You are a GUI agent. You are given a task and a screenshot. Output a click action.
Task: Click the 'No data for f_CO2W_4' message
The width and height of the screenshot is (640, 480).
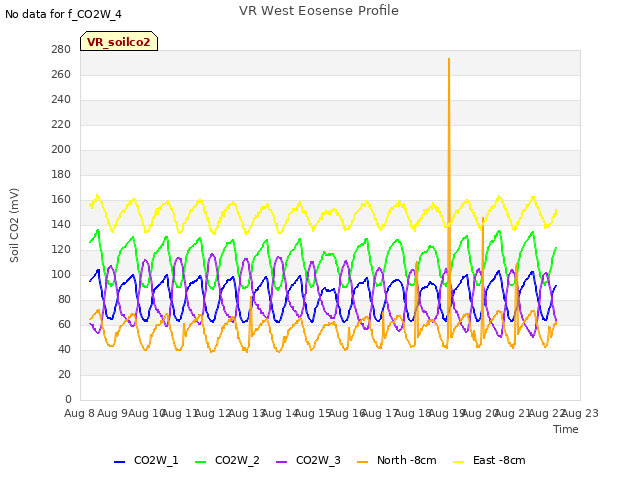(63, 14)
